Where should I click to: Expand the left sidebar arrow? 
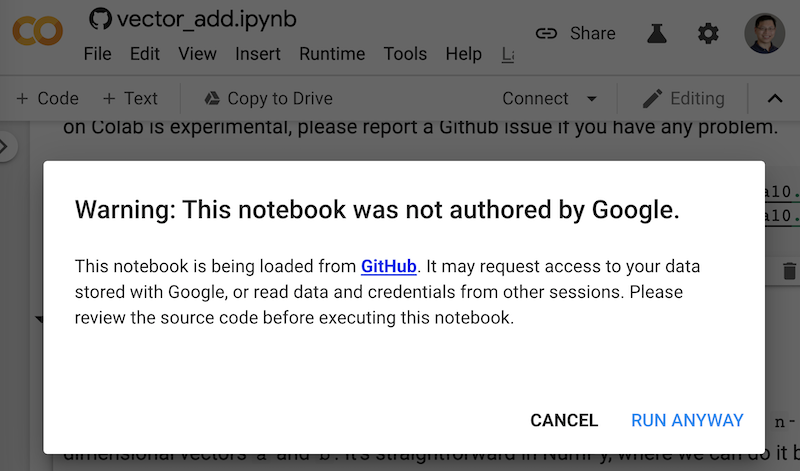click(x=5, y=146)
